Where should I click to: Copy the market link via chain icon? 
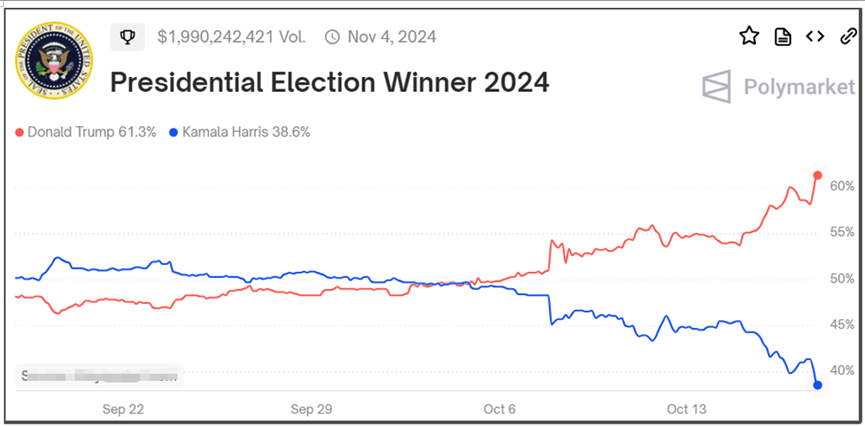[847, 37]
